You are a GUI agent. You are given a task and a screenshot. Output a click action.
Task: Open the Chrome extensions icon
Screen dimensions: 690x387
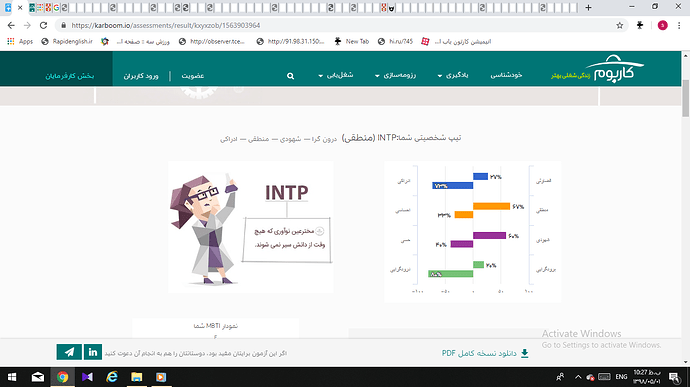[640, 26]
